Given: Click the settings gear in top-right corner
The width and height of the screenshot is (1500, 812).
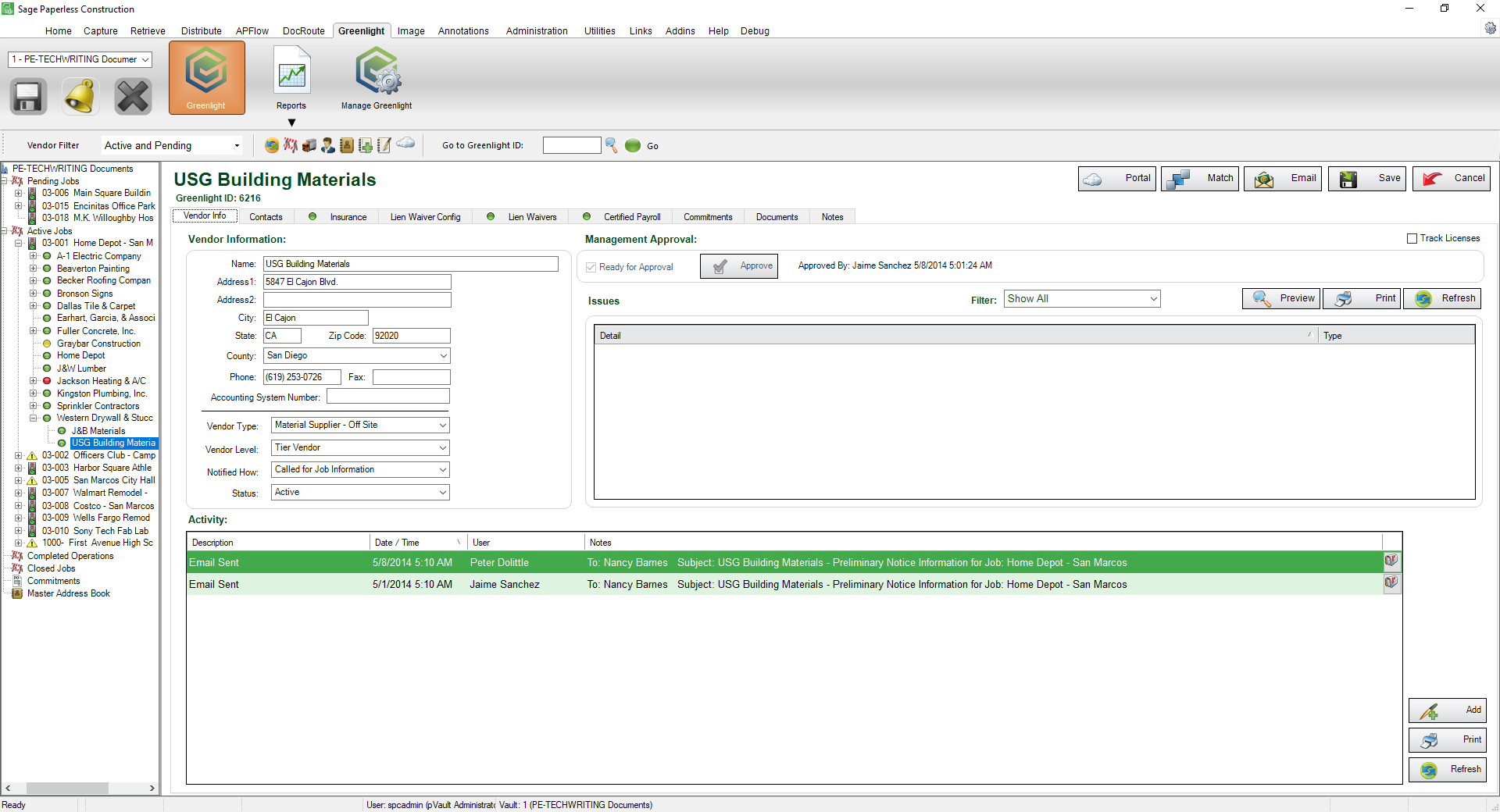Looking at the screenshot, I should tap(1491, 28).
